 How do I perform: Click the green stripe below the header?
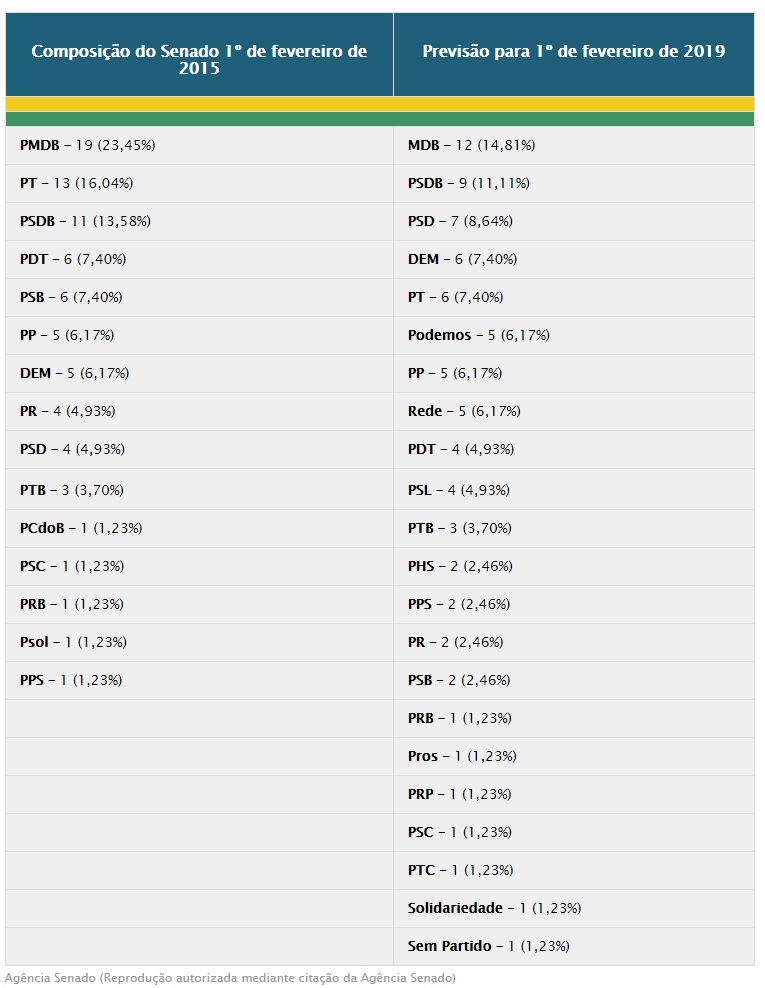tap(380, 119)
